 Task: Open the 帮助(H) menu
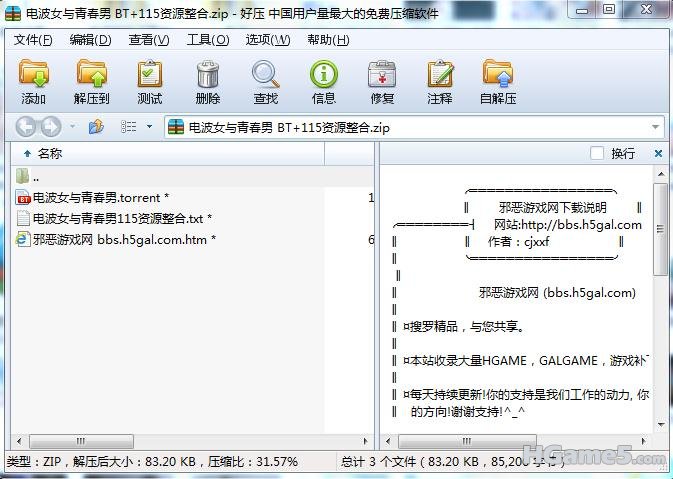[328, 40]
